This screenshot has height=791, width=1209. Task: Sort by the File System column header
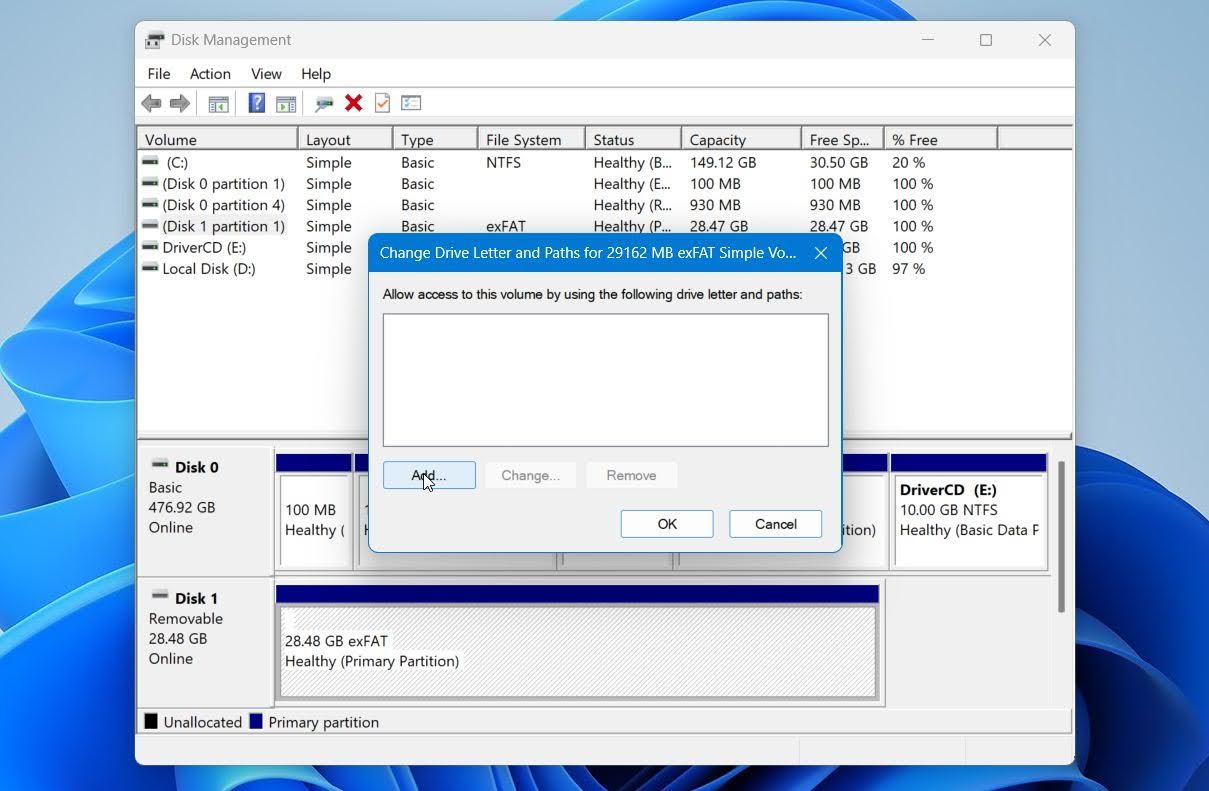pos(531,140)
